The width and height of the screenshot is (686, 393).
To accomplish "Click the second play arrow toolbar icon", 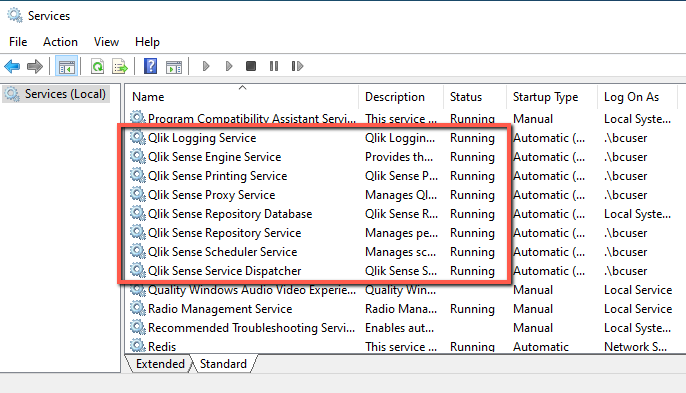I will (229, 67).
